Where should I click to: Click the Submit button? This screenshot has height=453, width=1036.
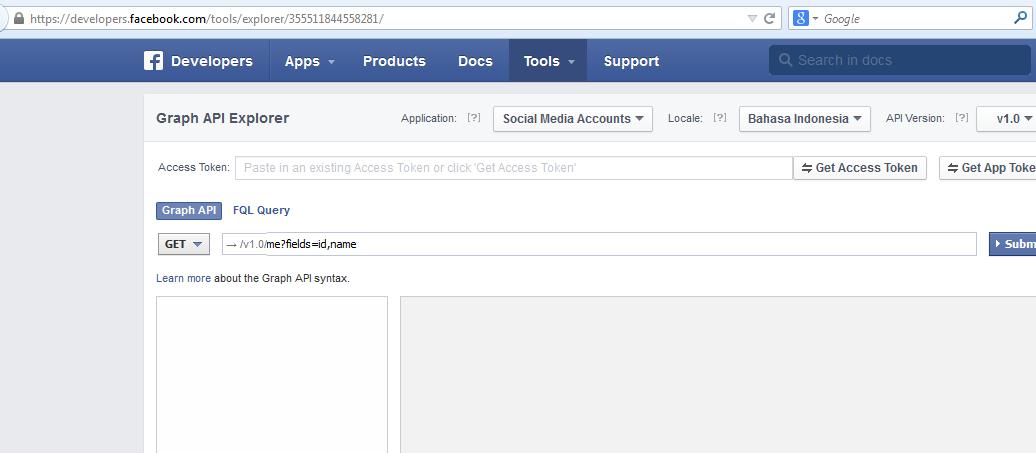tap(1013, 244)
